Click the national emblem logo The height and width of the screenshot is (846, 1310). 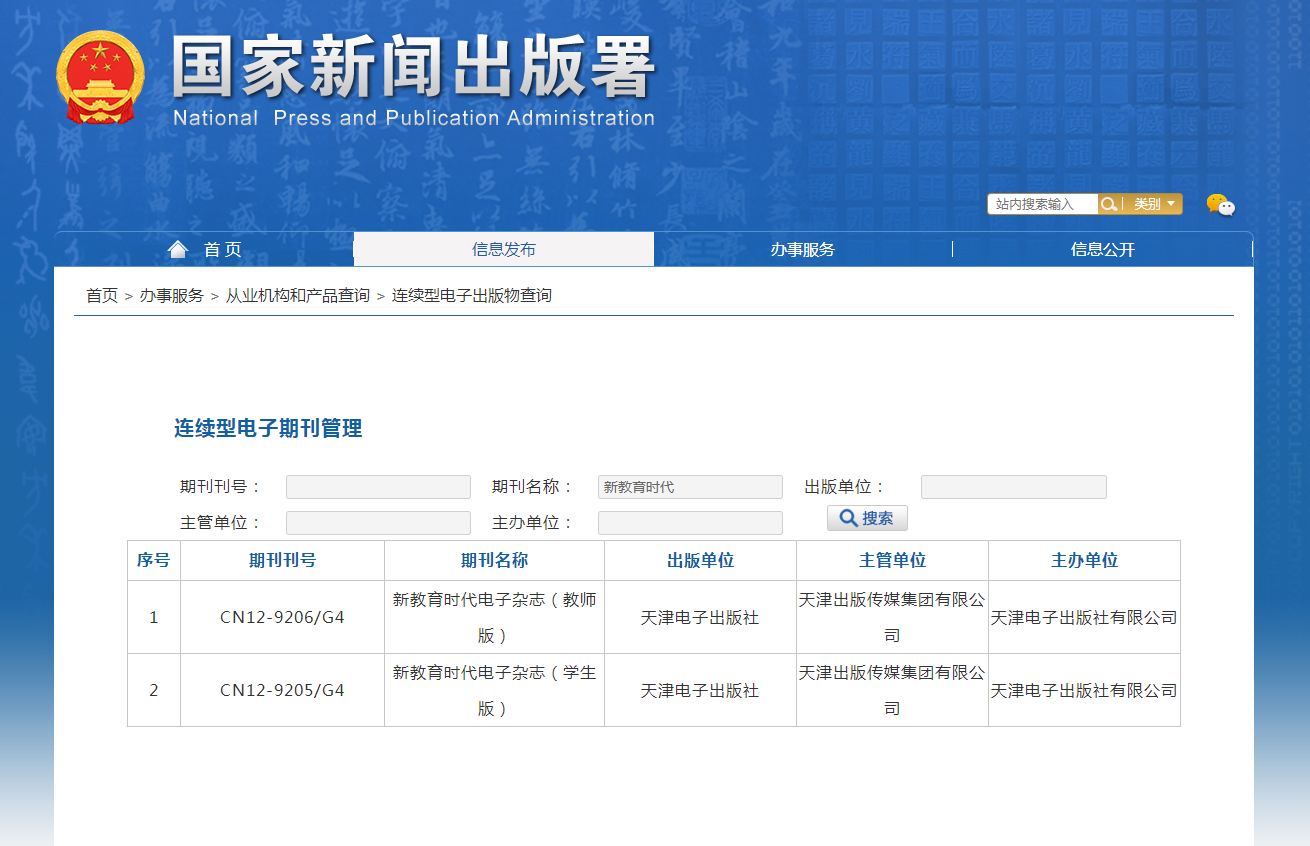100,77
